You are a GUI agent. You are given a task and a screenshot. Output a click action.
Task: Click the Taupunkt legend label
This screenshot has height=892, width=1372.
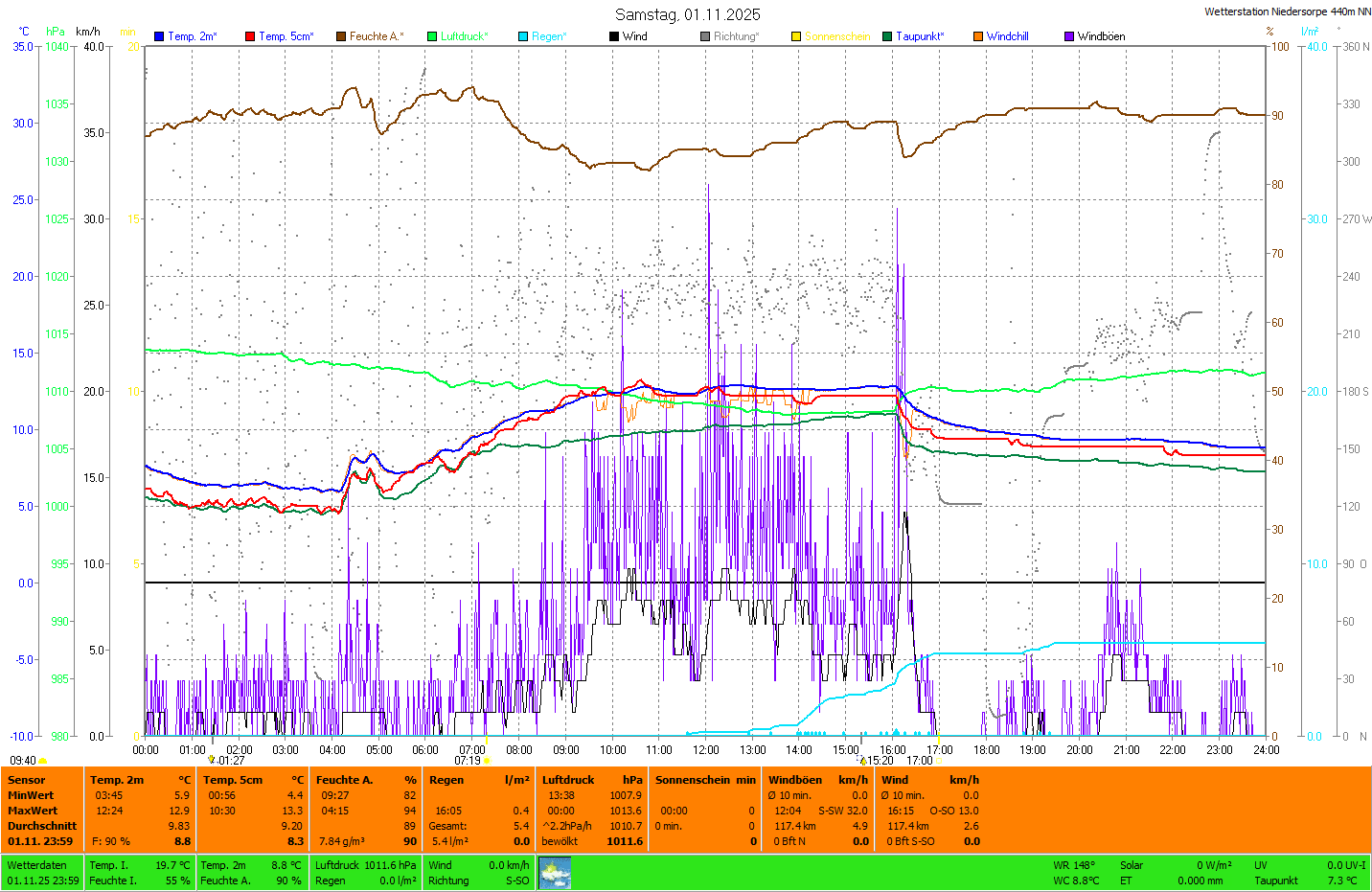920,36
